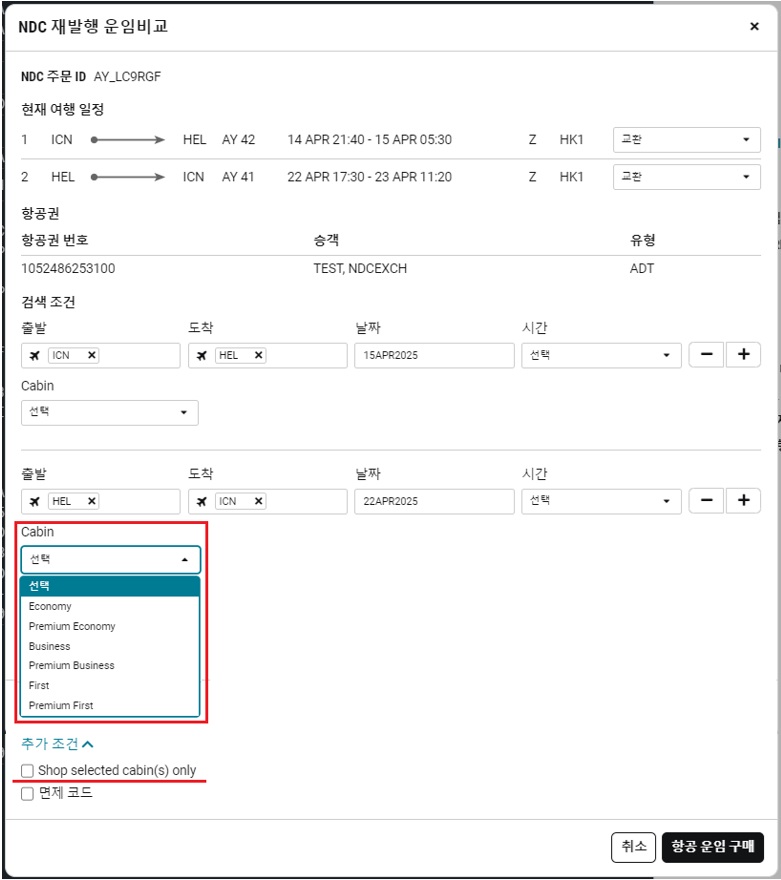Image resolution: width=781 pixels, height=880 pixels.
Task: Remove HEL tag from second departure field
Action: (91, 501)
